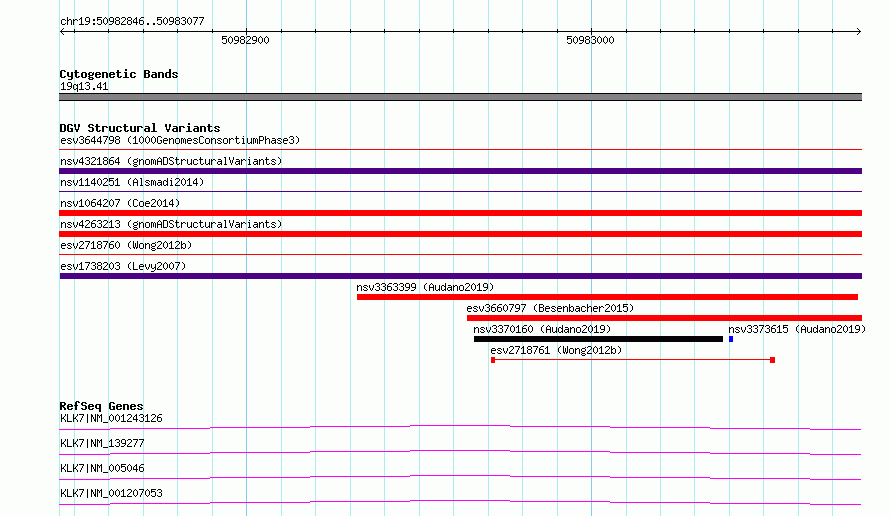
Task: Open variant esv3660797 (Besenbacher2015) label
Action: tap(550, 308)
